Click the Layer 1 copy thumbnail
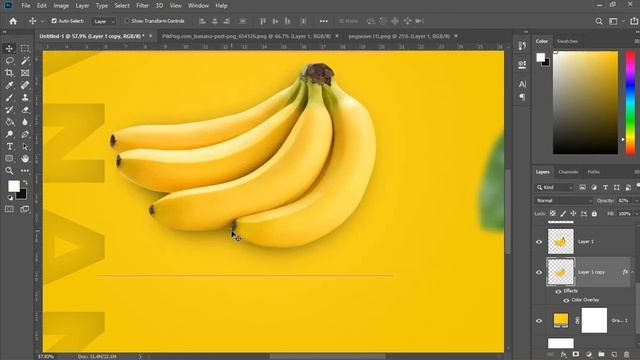 pos(560,272)
